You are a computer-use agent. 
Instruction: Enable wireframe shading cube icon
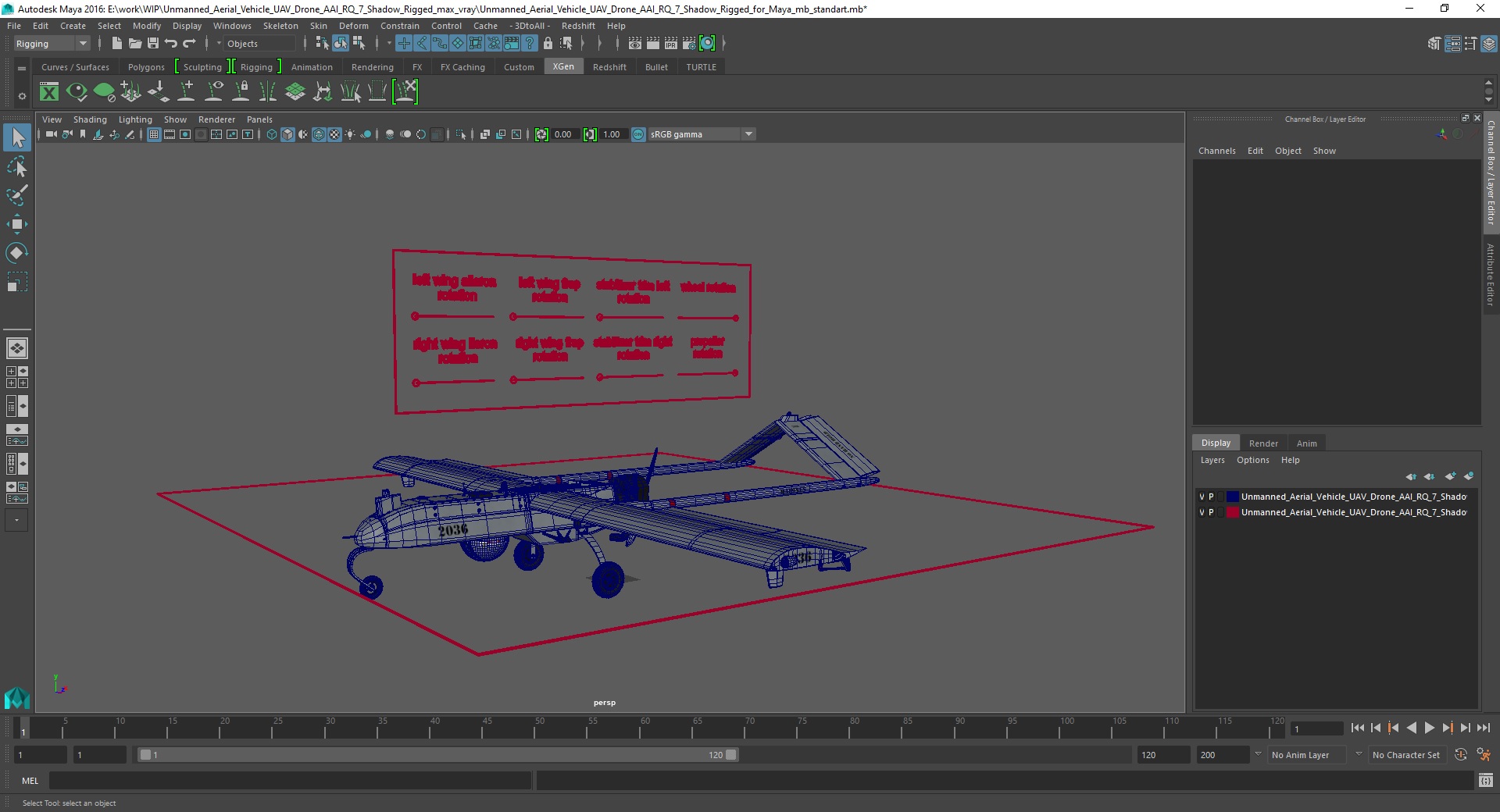[x=272, y=134]
